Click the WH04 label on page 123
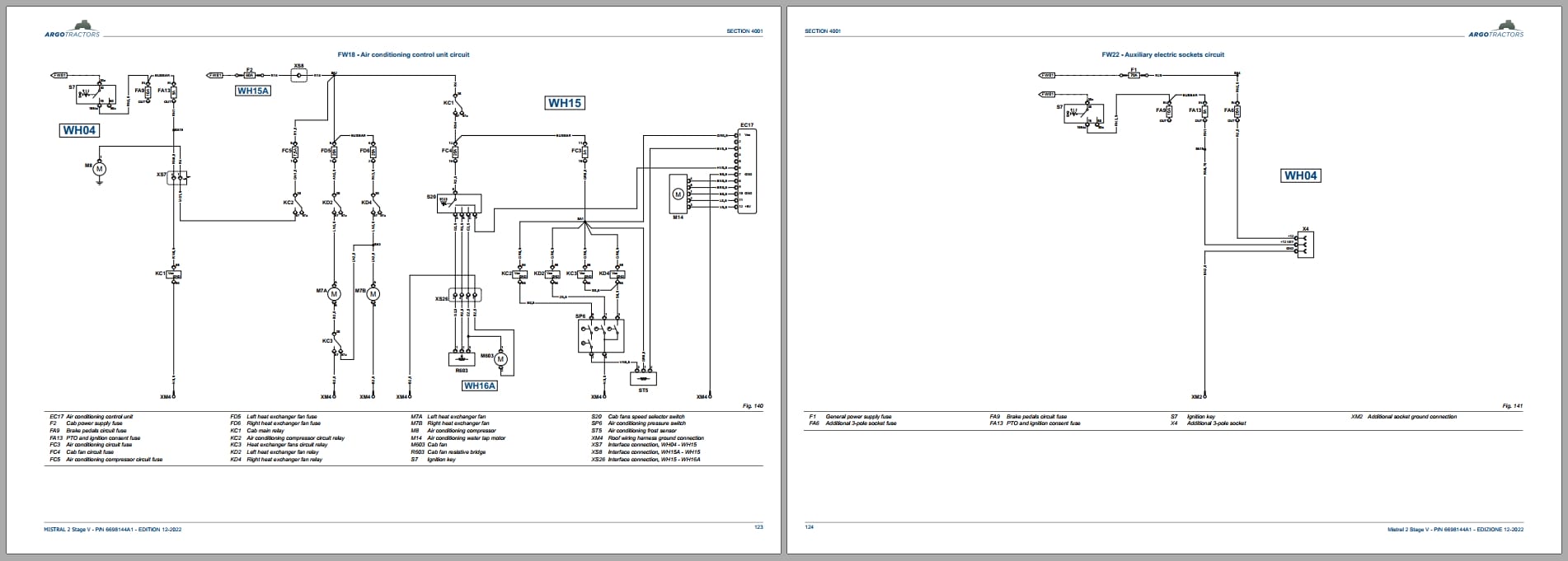The width and height of the screenshot is (1568, 561). pos(80,130)
